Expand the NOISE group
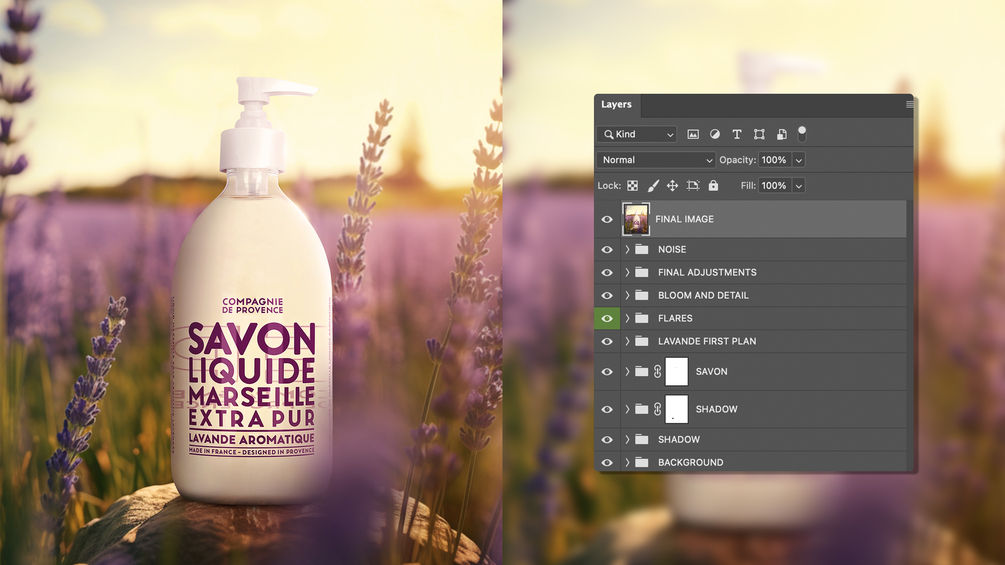The width and height of the screenshot is (1005, 565). pyautogui.click(x=627, y=249)
